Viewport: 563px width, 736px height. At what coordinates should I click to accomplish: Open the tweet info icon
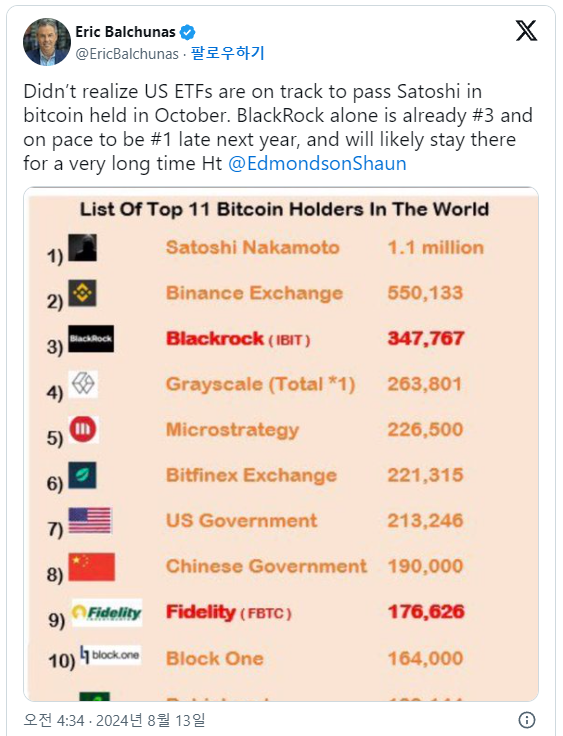tap(527, 720)
